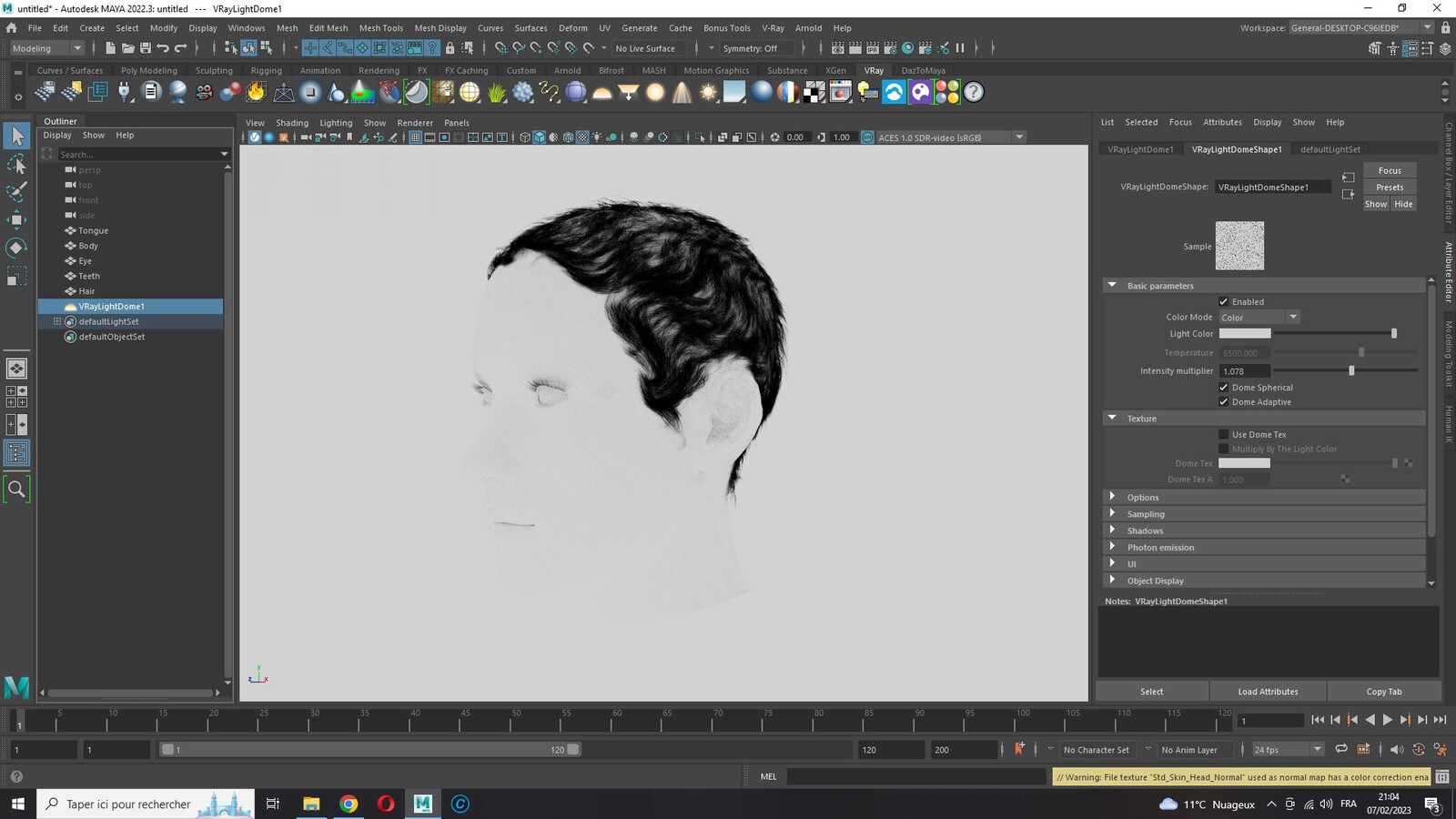The width and height of the screenshot is (1456, 819).
Task: Open the Color Mode dropdown
Action: pyautogui.click(x=1259, y=317)
